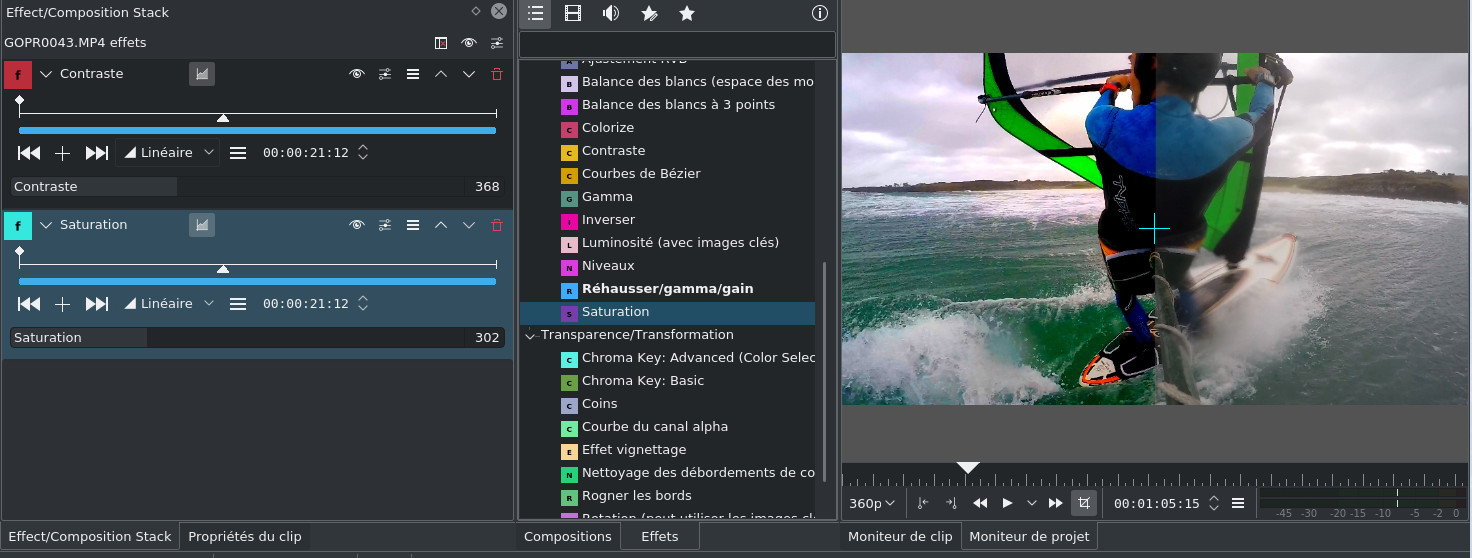Add keyframe in the Contraste effect
Image resolution: width=1472 pixels, height=558 pixels.
pyautogui.click(x=62, y=153)
